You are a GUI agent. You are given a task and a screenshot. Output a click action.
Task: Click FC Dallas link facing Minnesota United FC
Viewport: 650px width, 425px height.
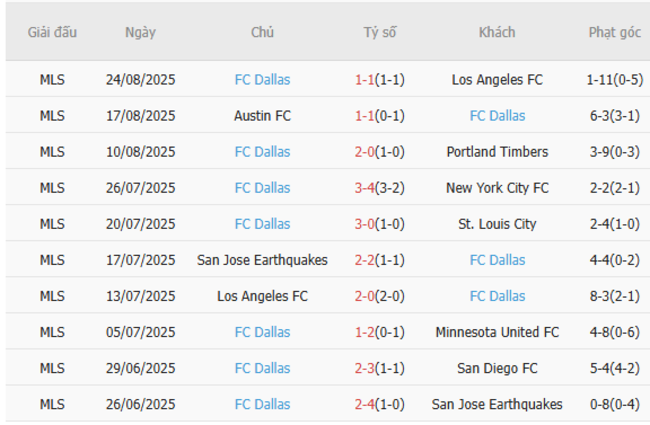pyautogui.click(x=262, y=332)
